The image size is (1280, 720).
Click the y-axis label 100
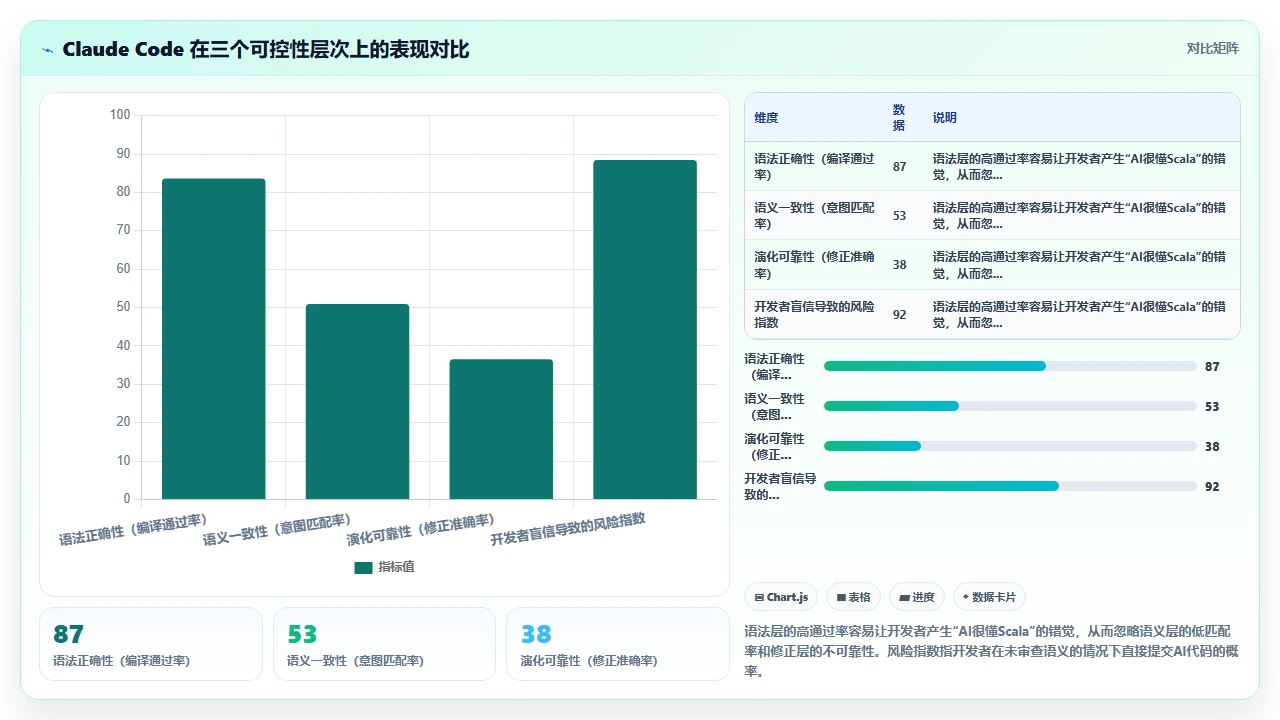point(120,115)
